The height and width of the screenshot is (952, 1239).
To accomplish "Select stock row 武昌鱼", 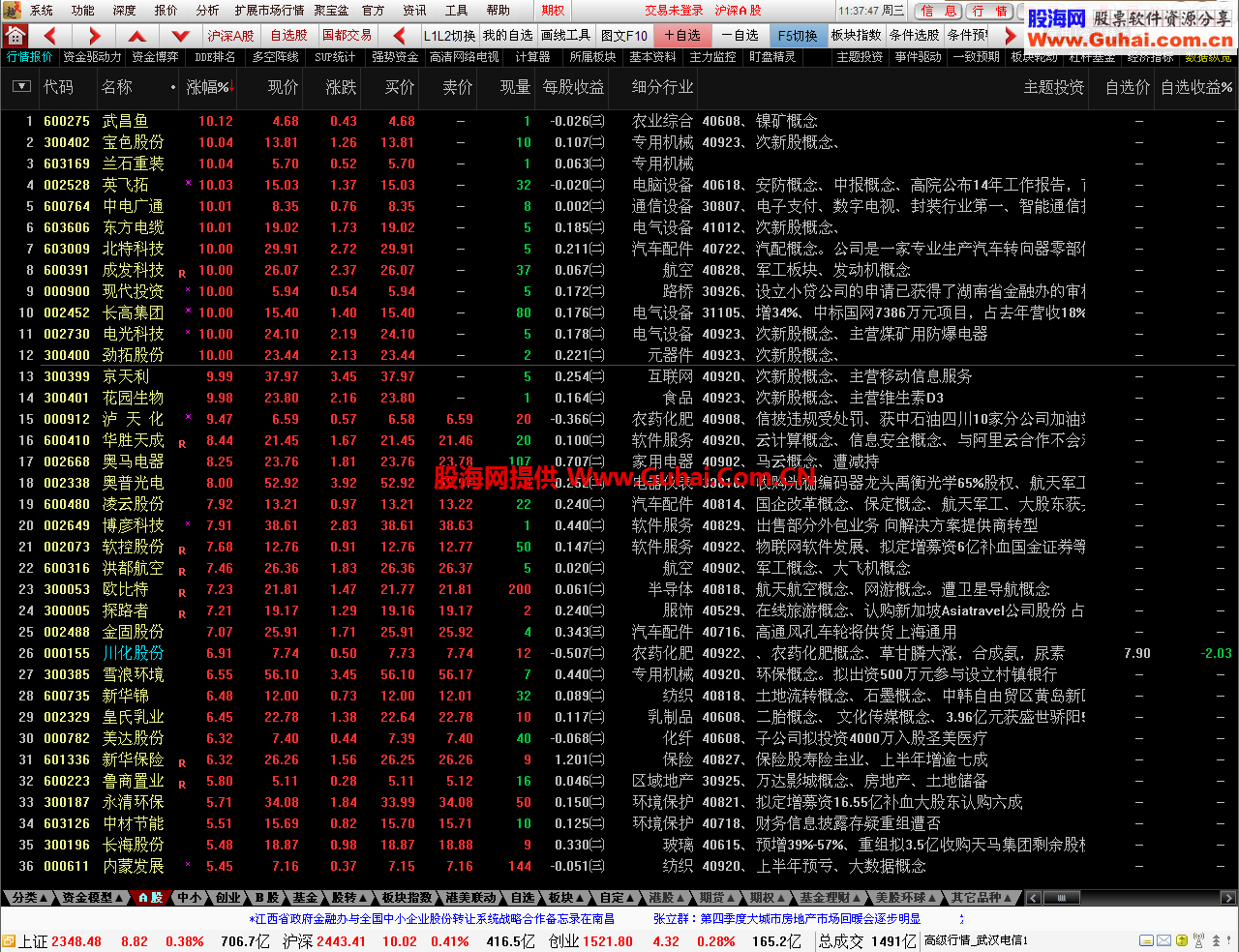I will click(619, 121).
